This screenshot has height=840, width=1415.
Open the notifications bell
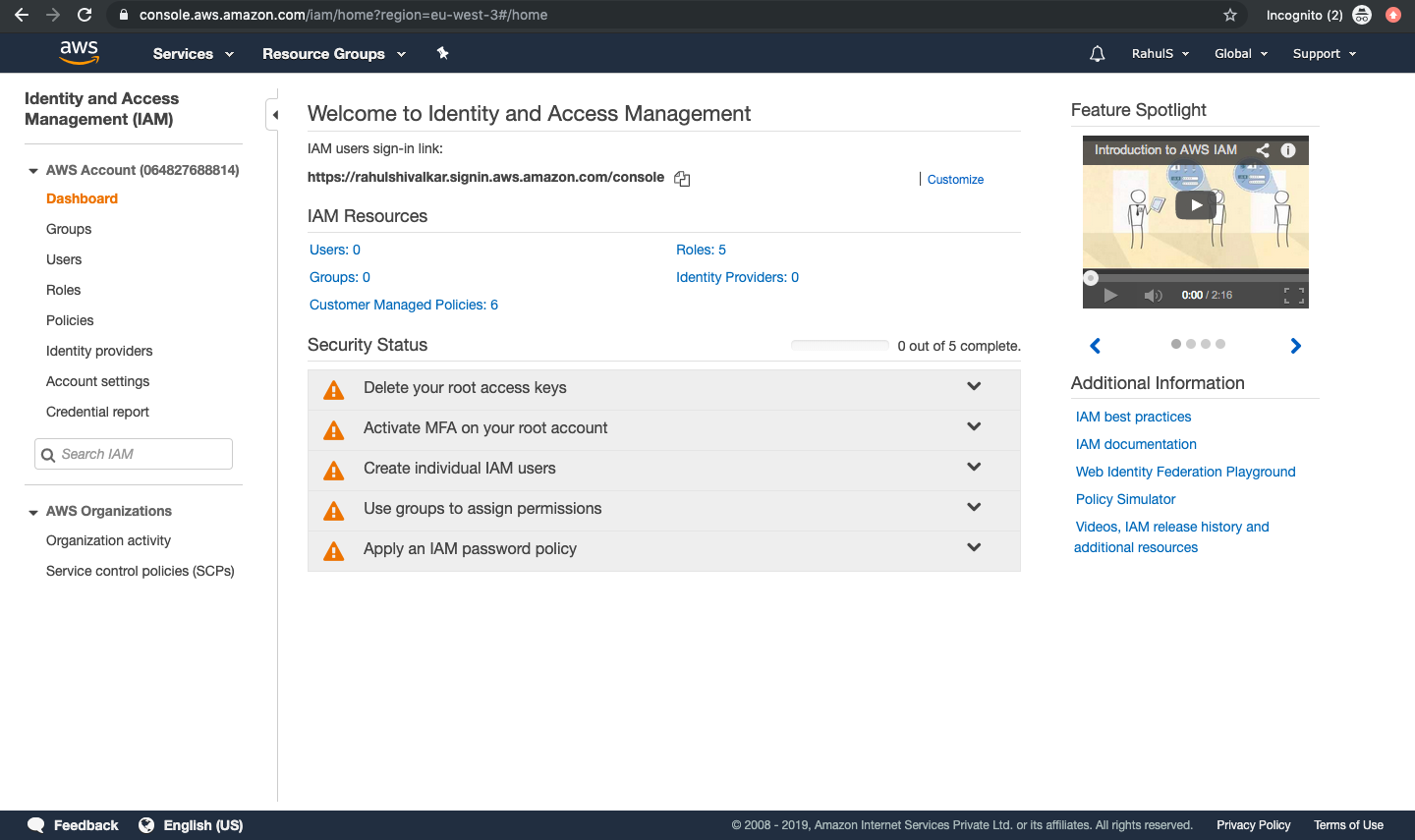(x=1097, y=53)
